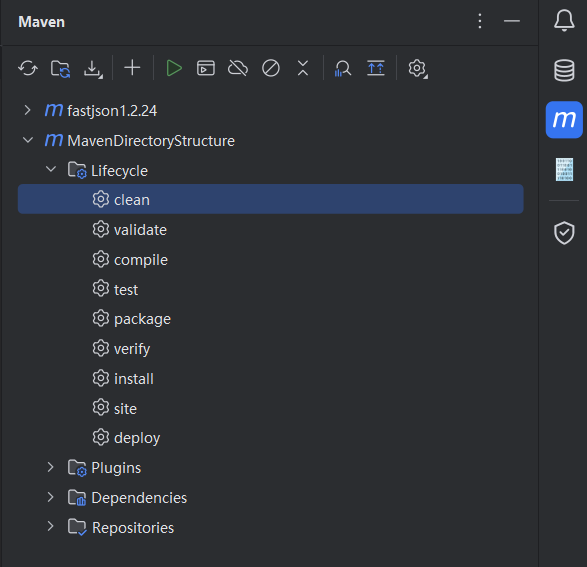Click the Maven panel title
The width and height of the screenshot is (587, 567).
(42, 22)
